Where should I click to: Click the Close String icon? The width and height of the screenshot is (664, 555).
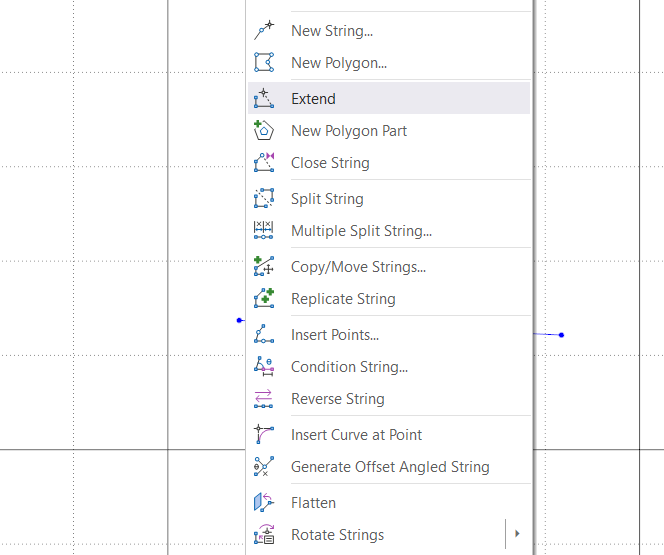pyautogui.click(x=264, y=163)
